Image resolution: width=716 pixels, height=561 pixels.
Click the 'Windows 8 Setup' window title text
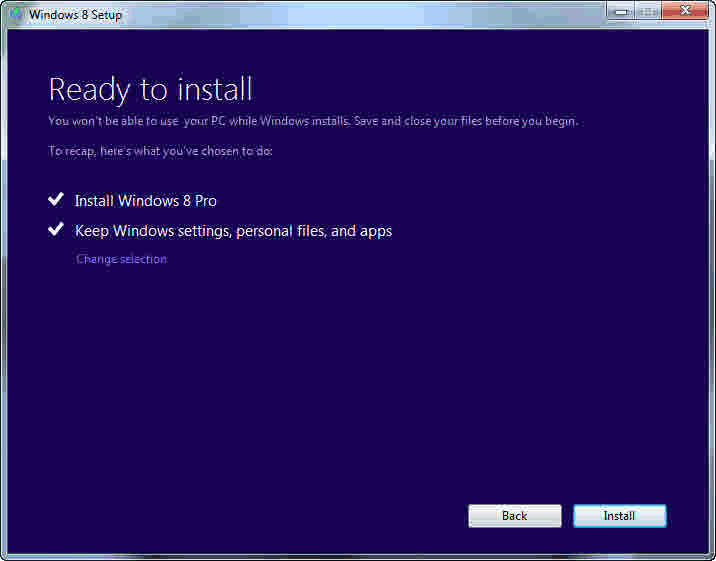(x=75, y=15)
